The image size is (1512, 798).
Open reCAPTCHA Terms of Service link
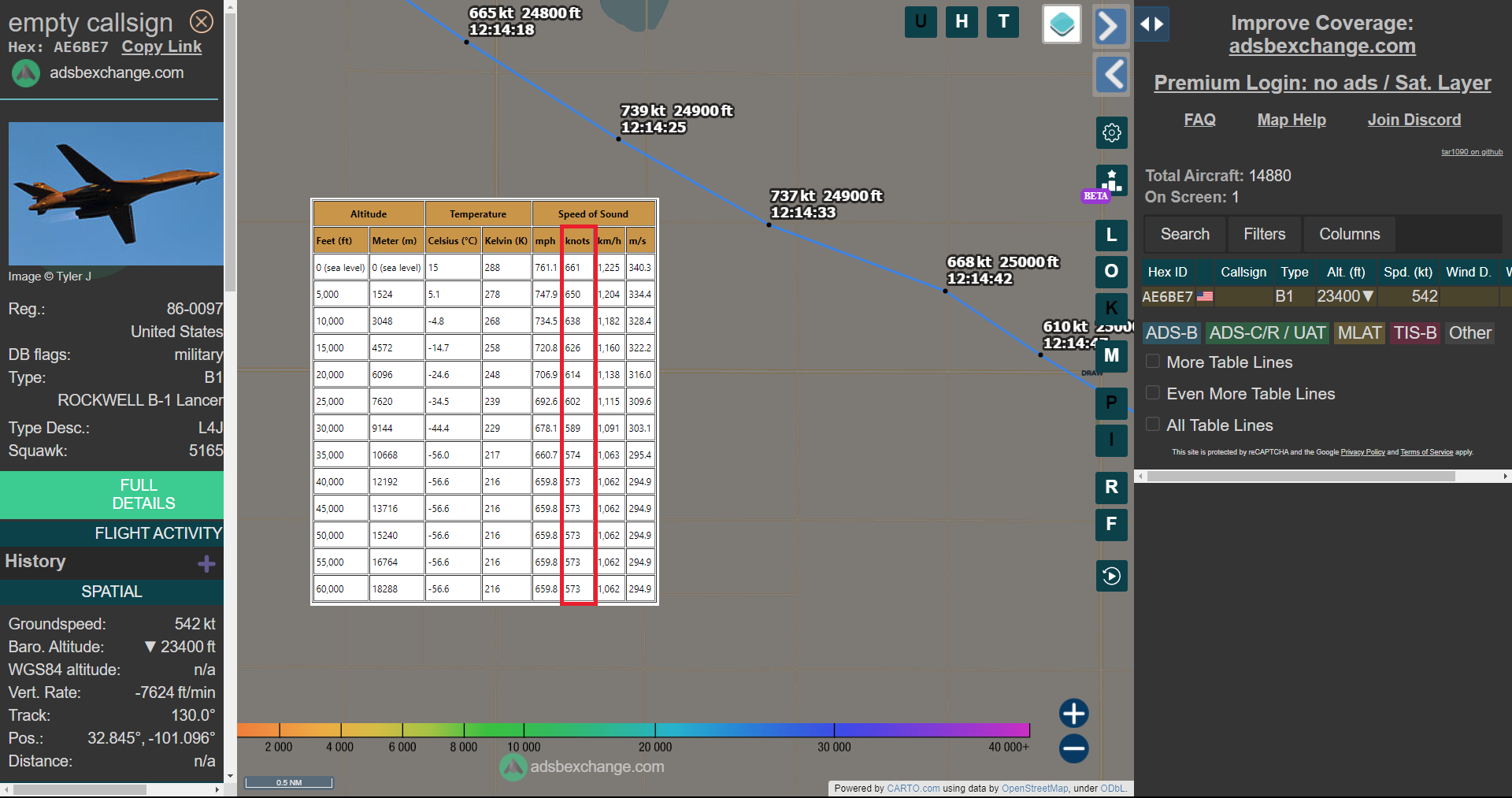[x=1426, y=452]
